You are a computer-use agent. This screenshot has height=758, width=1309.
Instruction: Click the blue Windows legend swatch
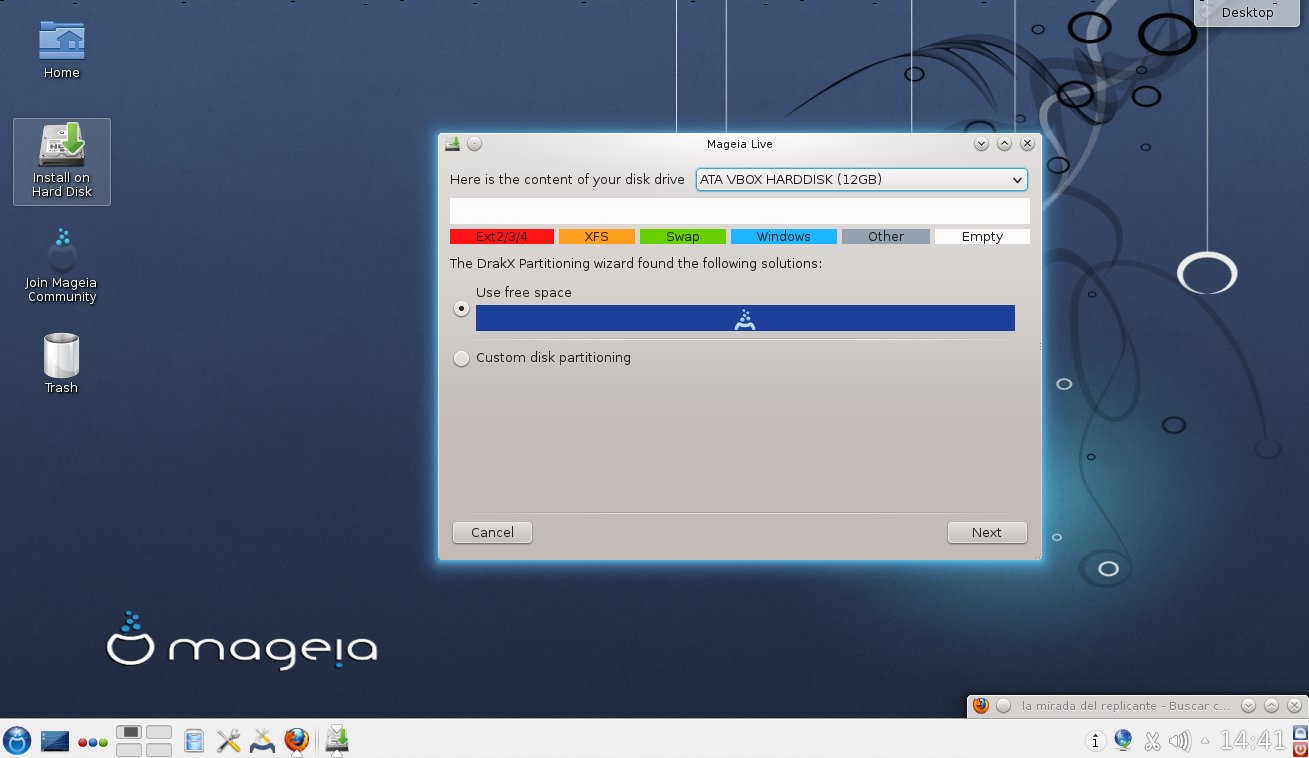pyautogui.click(x=784, y=237)
